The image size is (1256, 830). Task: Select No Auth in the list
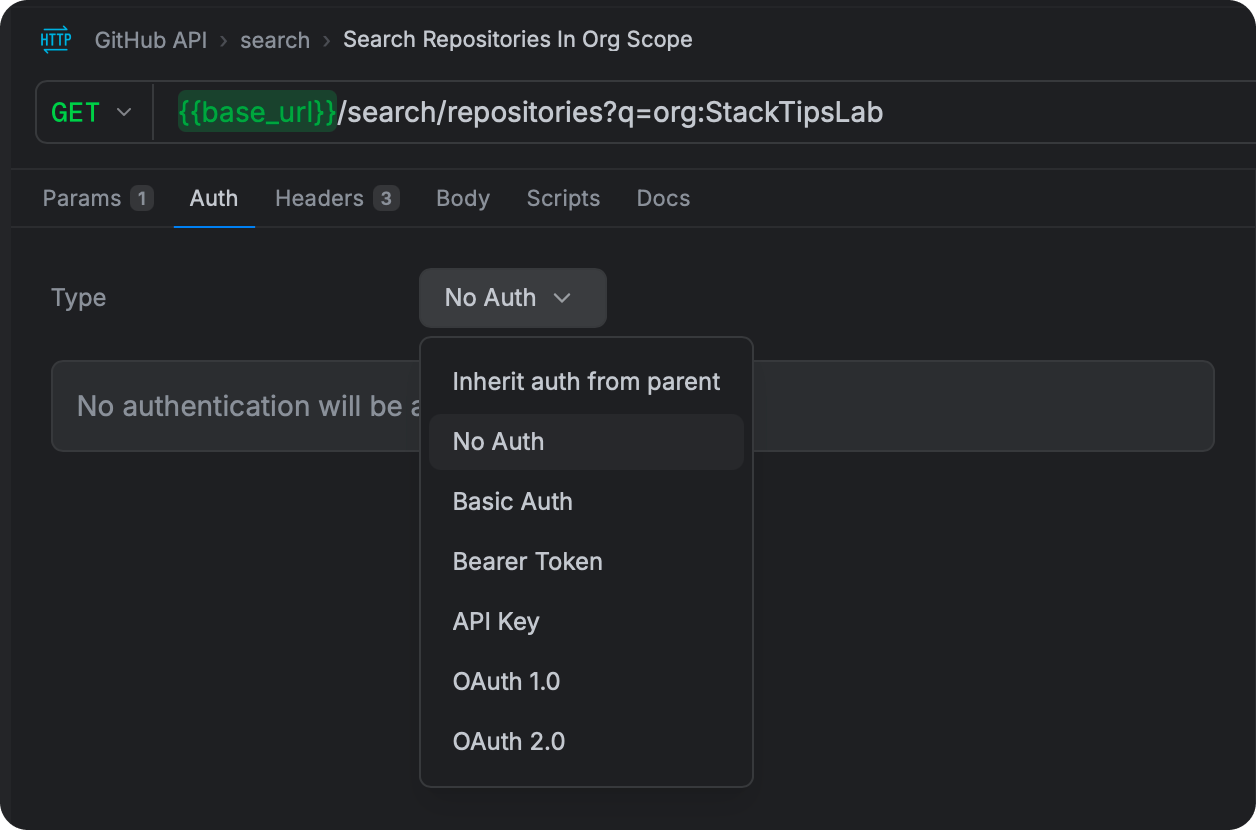tap(586, 442)
